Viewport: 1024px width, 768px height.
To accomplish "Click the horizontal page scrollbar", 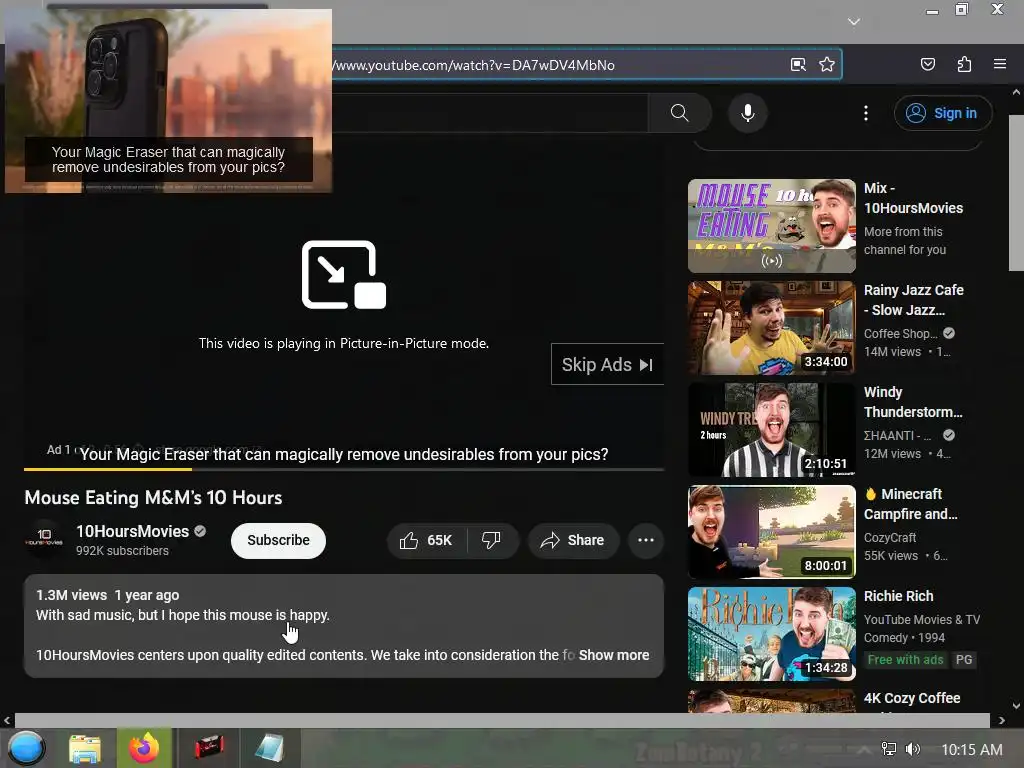I will pos(502,720).
